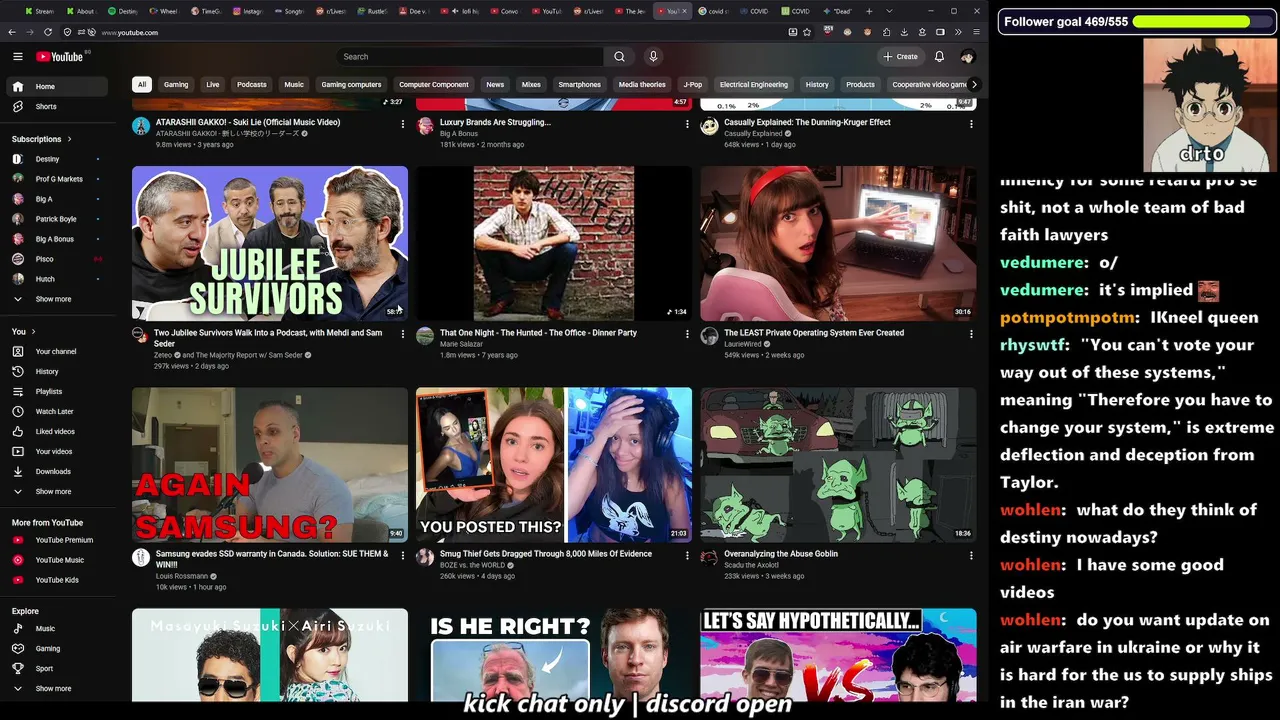Screen dimensions: 1280x720
Task: Play The Hunted video thumbnail
Action: (554, 243)
